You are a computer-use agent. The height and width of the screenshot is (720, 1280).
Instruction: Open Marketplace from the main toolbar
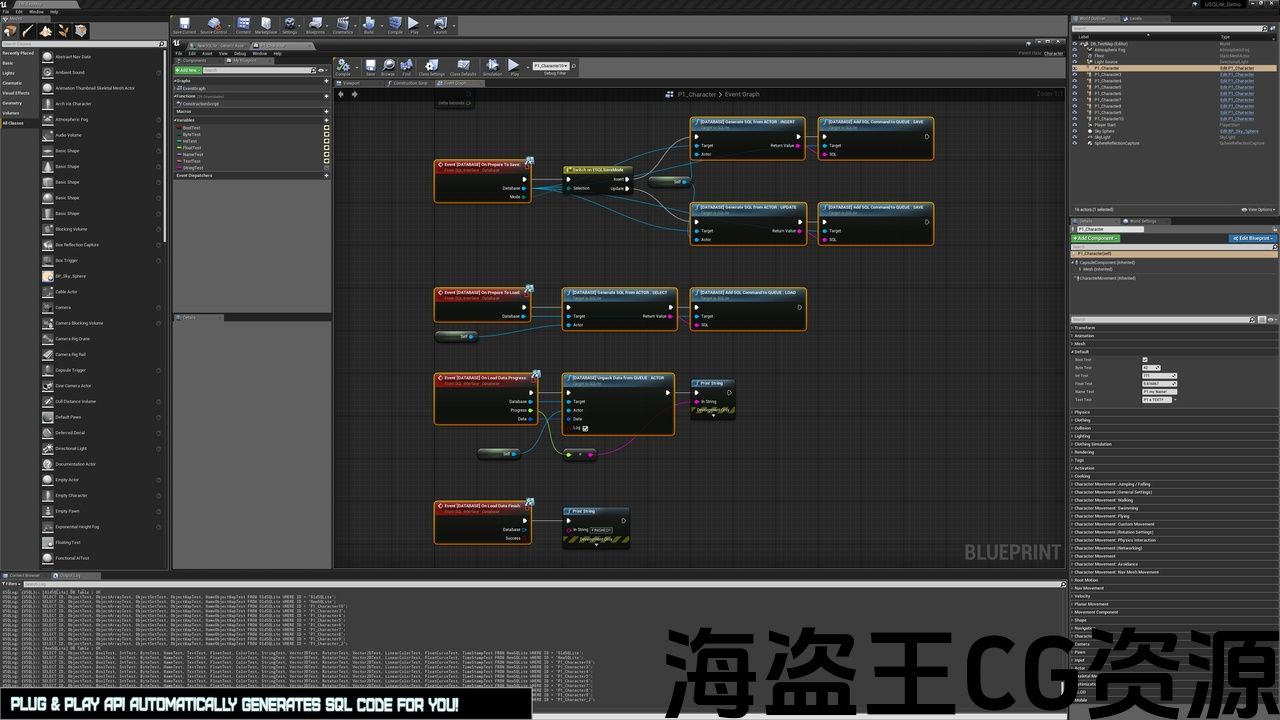click(x=266, y=25)
